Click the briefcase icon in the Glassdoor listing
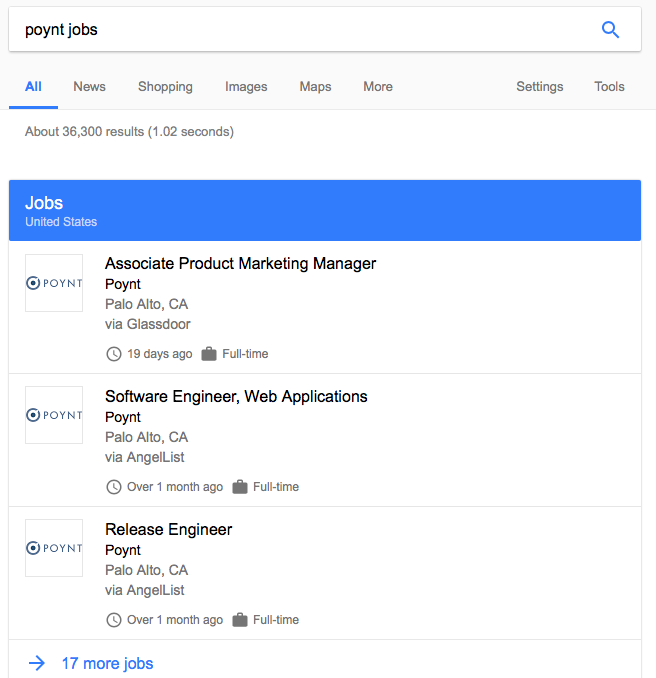Viewport: 656px width, 678px height. (x=209, y=354)
